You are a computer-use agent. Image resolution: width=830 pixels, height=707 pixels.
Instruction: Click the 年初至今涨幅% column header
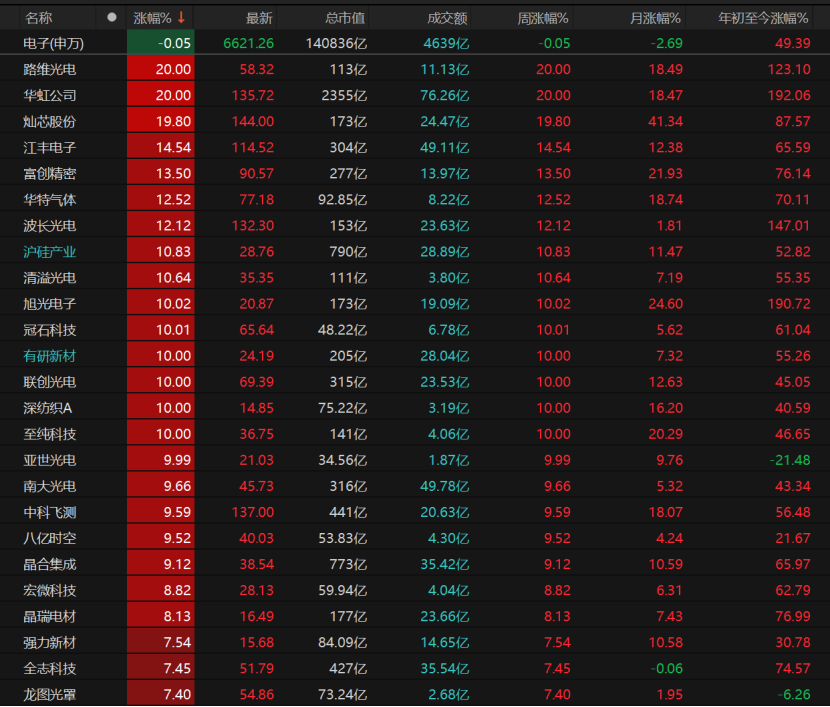pyautogui.click(x=764, y=18)
